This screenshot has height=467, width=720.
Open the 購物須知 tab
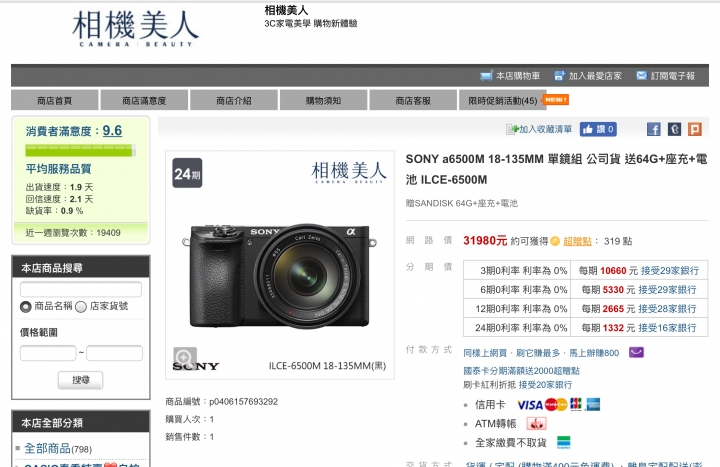tap(323, 101)
